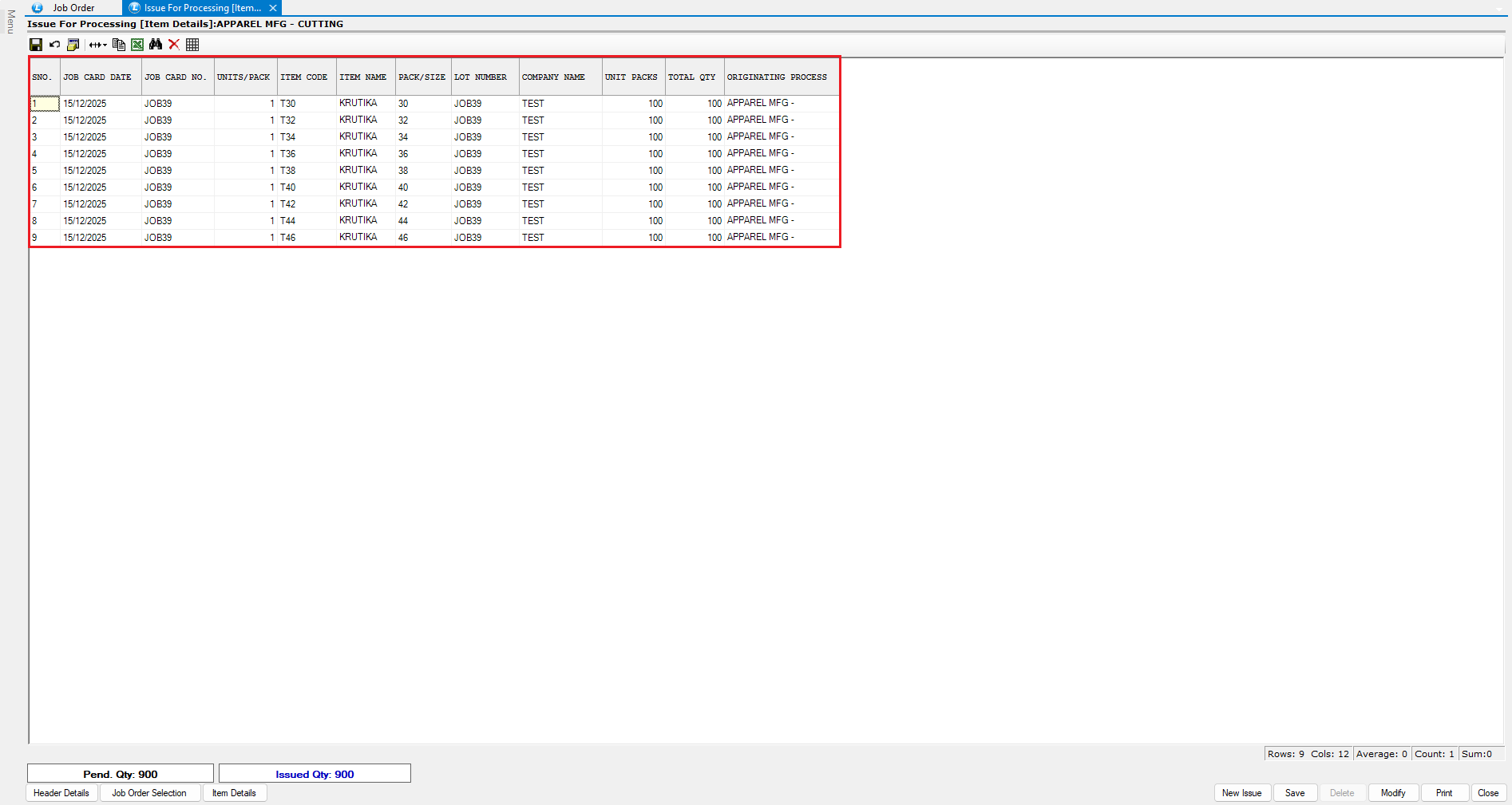Screen dimensions: 1512x805
Task: Click the copy icon in toolbar
Action: [x=119, y=45]
